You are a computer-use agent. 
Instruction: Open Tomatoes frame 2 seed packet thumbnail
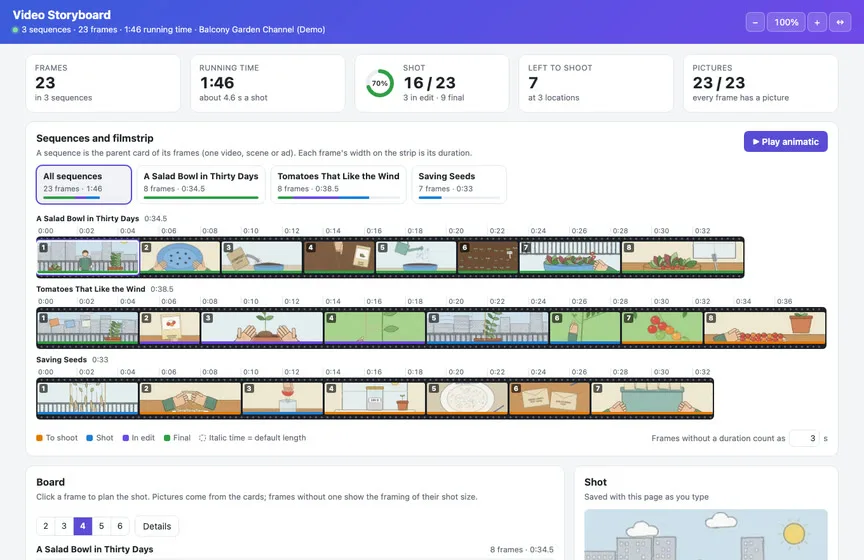(x=170, y=328)
